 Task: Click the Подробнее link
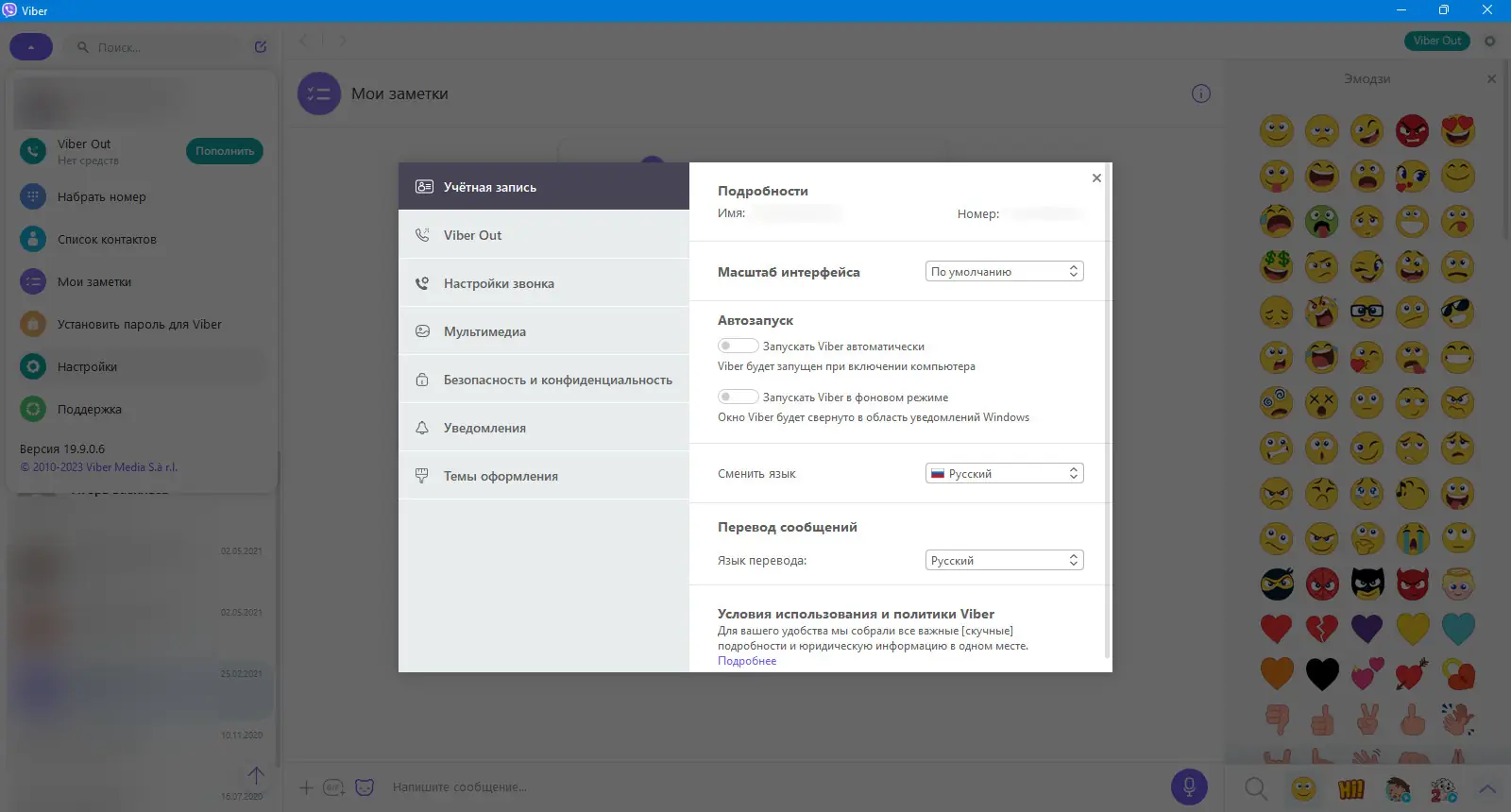click(747, 661)
